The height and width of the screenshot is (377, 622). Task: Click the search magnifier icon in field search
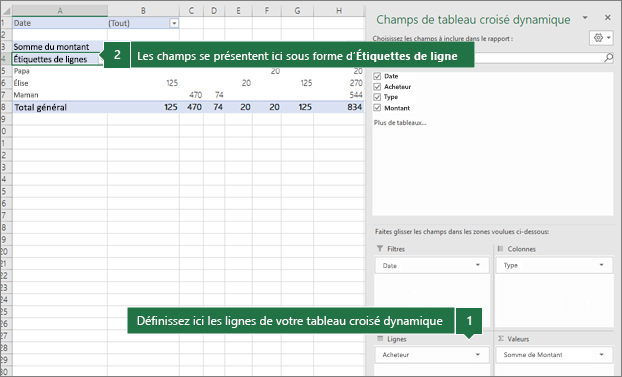click(x=608, y=58)
